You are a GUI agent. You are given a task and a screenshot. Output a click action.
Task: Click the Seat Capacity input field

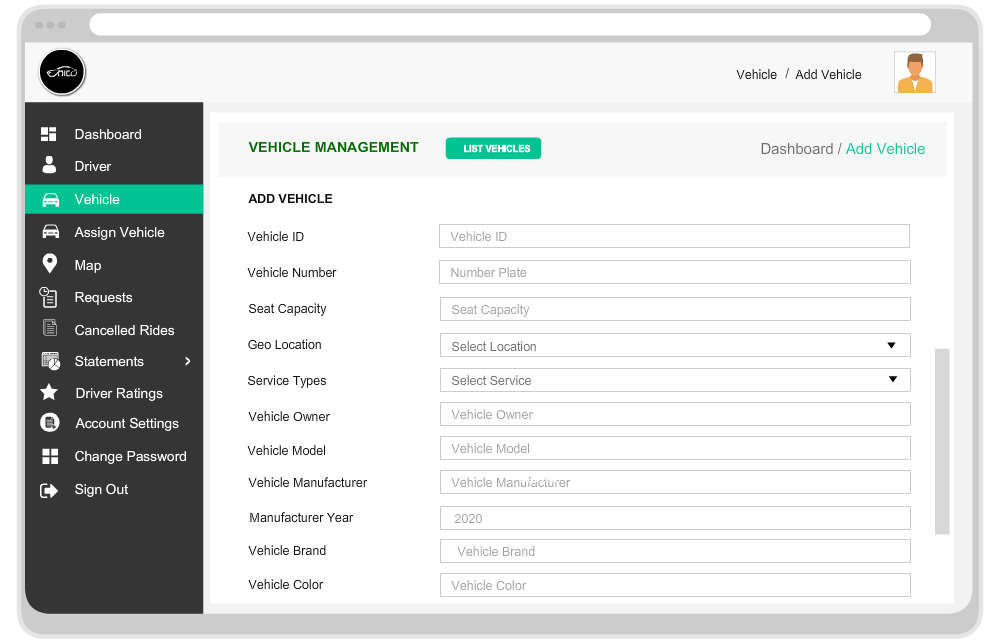pyautogui.click(x=675, y=309)
